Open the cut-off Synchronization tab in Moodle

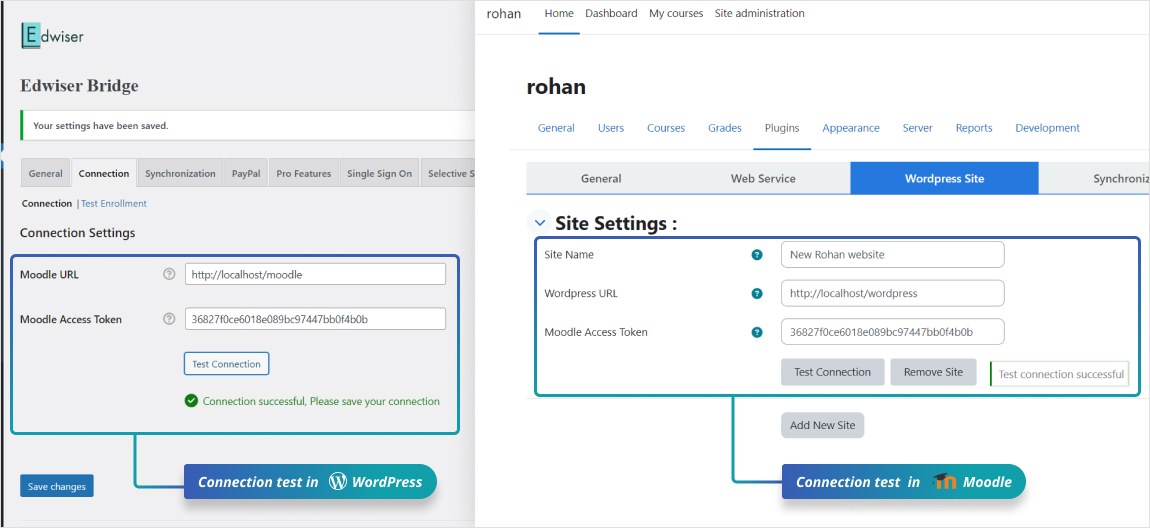[x=1094, y=178]
